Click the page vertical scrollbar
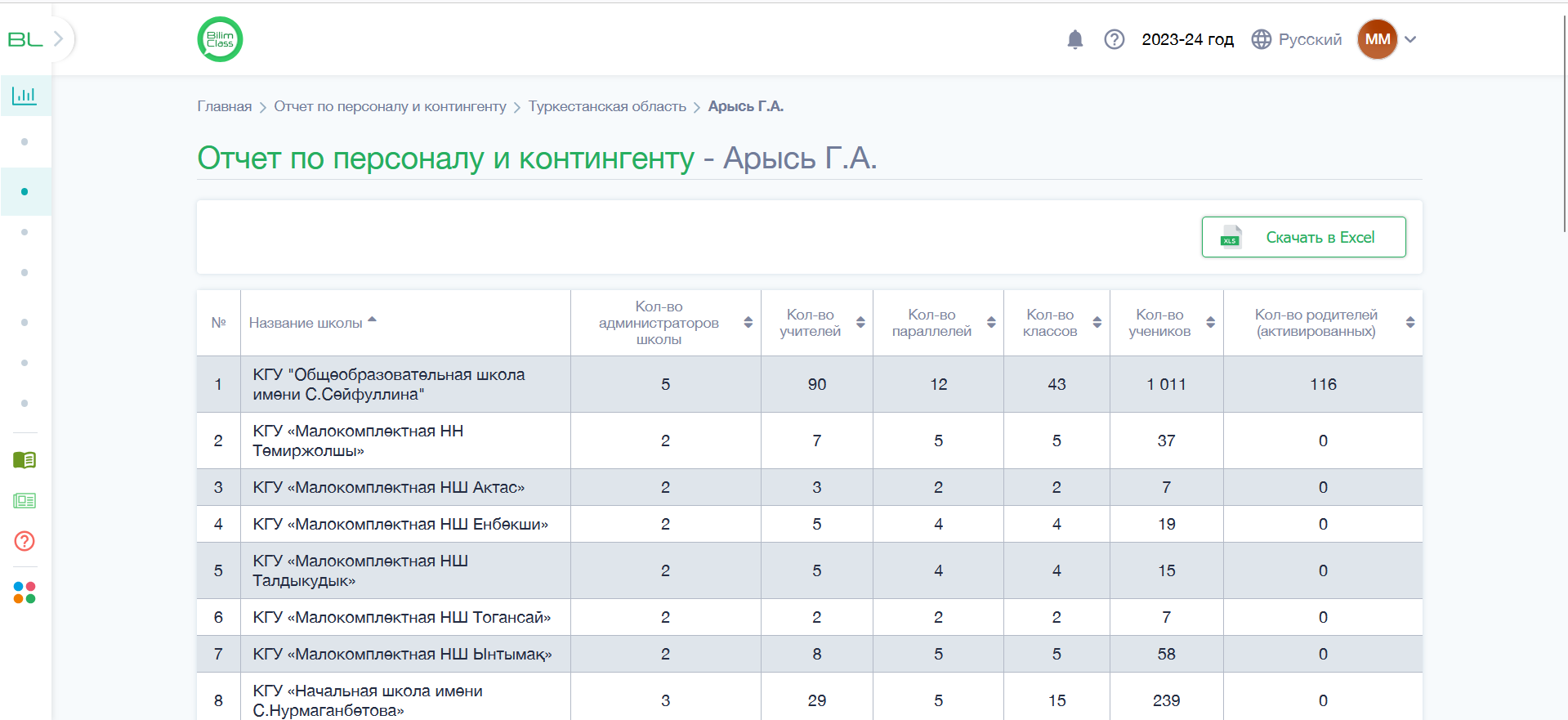This screenshot has width=1568, height=720. 1563,123
